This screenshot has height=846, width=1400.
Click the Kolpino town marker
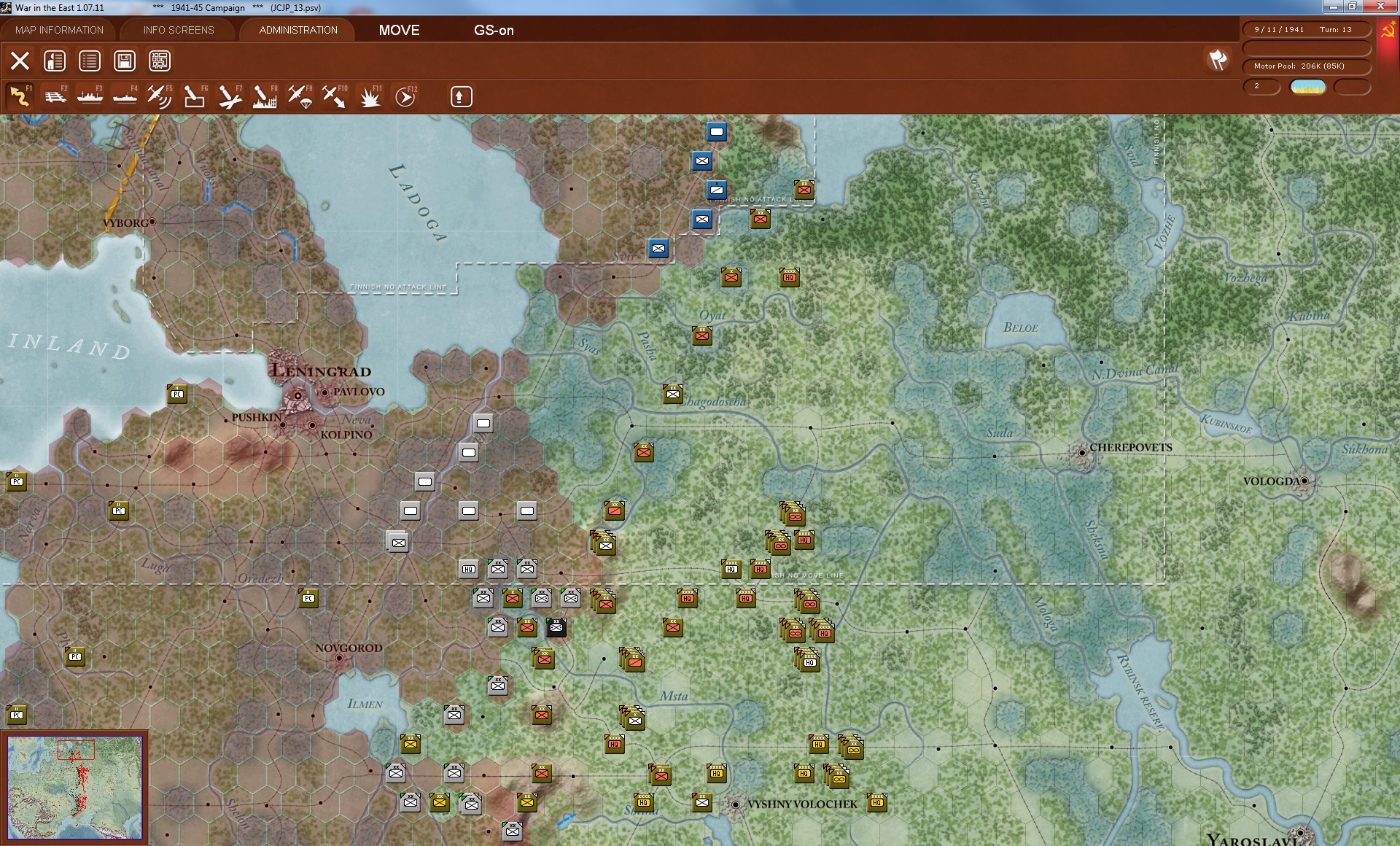[313, 425]
